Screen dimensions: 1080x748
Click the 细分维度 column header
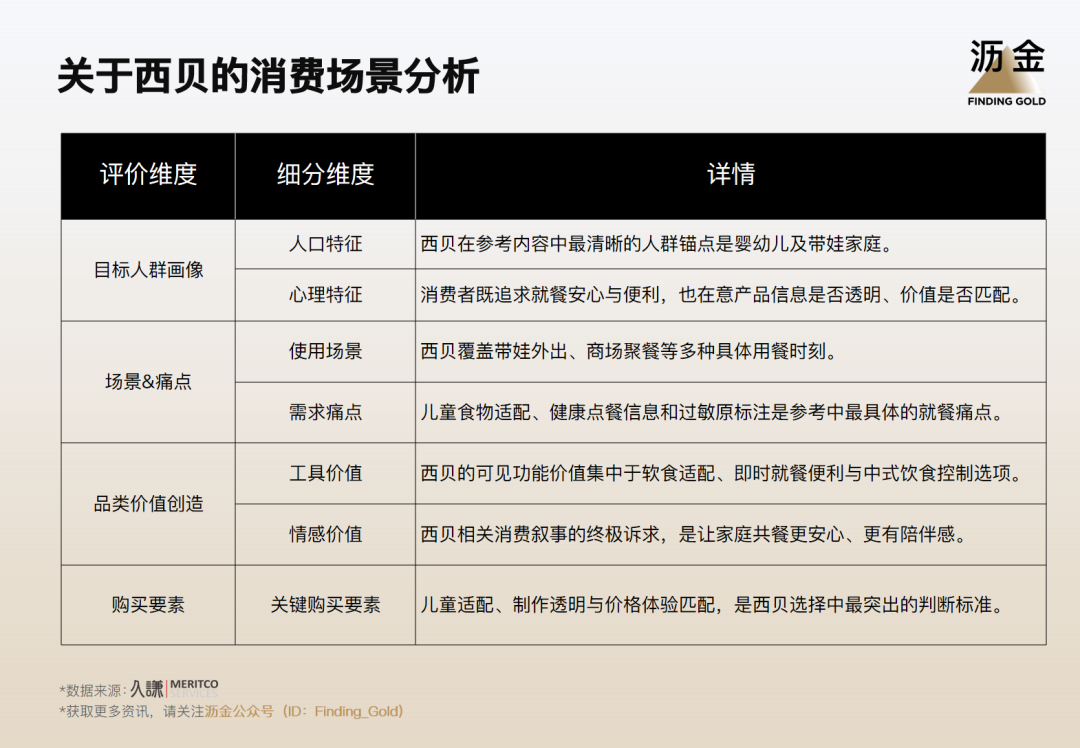pos(325,176)
